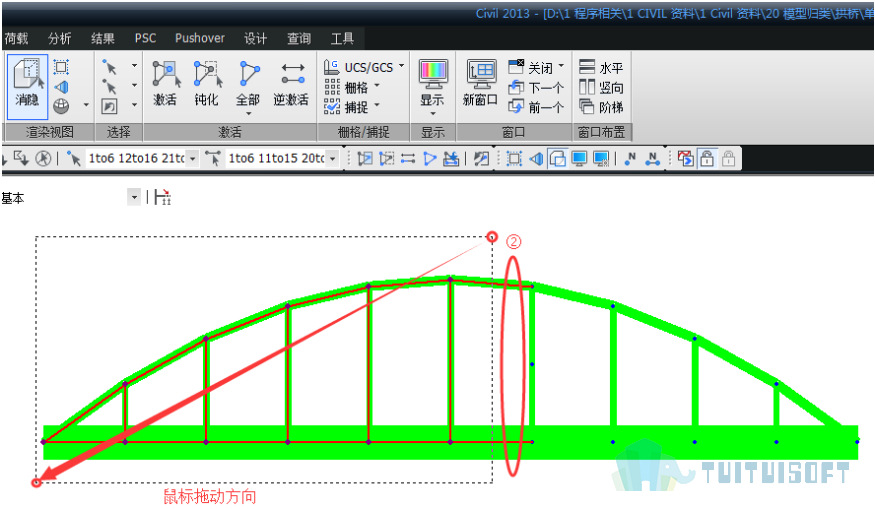Toggle the 捕捉 snap checkbox icon

pos(331,106)
